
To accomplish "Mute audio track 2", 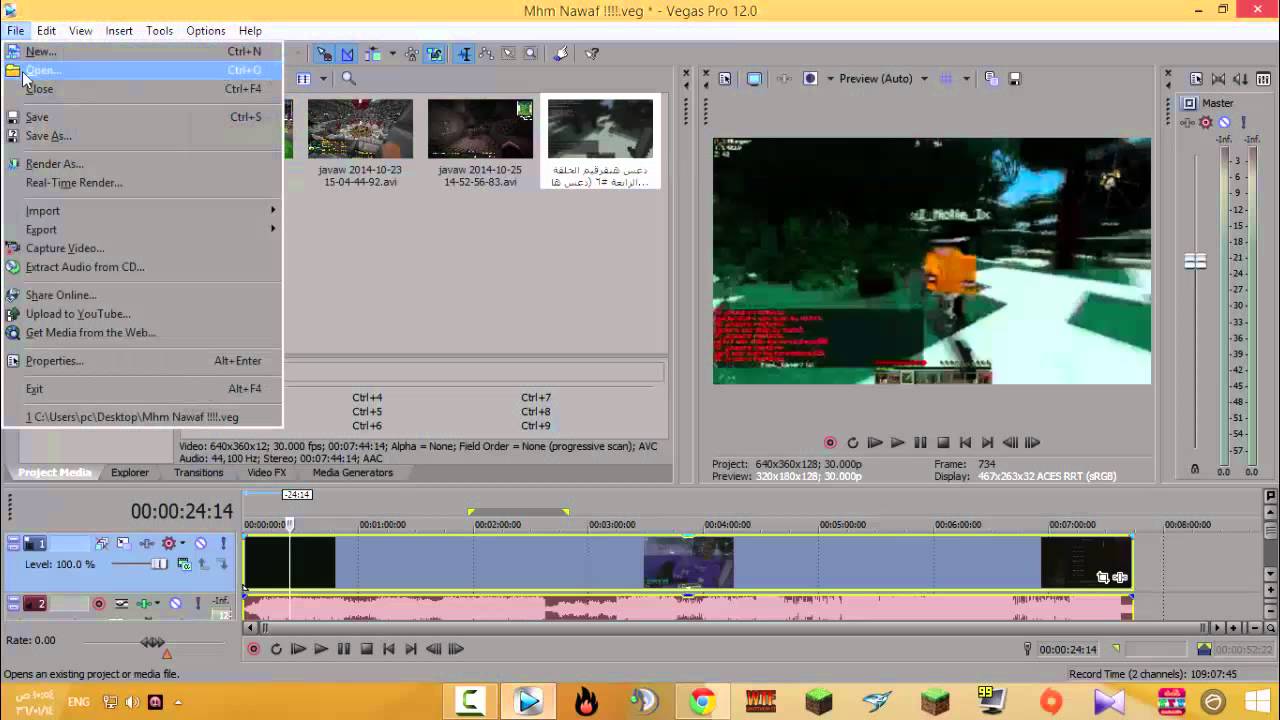I will 175,603.
